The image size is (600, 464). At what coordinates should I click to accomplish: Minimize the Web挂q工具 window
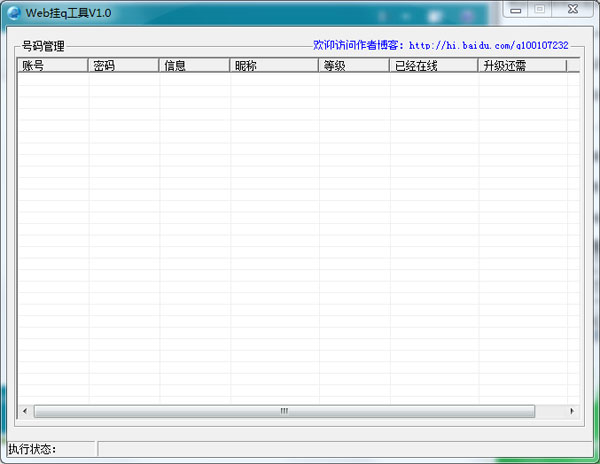click(516, 9)
